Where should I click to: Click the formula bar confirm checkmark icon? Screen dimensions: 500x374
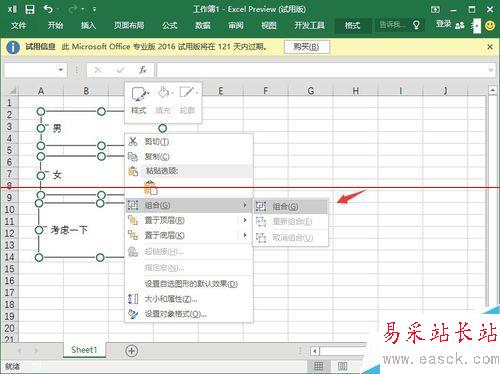[x=120, y=70]
